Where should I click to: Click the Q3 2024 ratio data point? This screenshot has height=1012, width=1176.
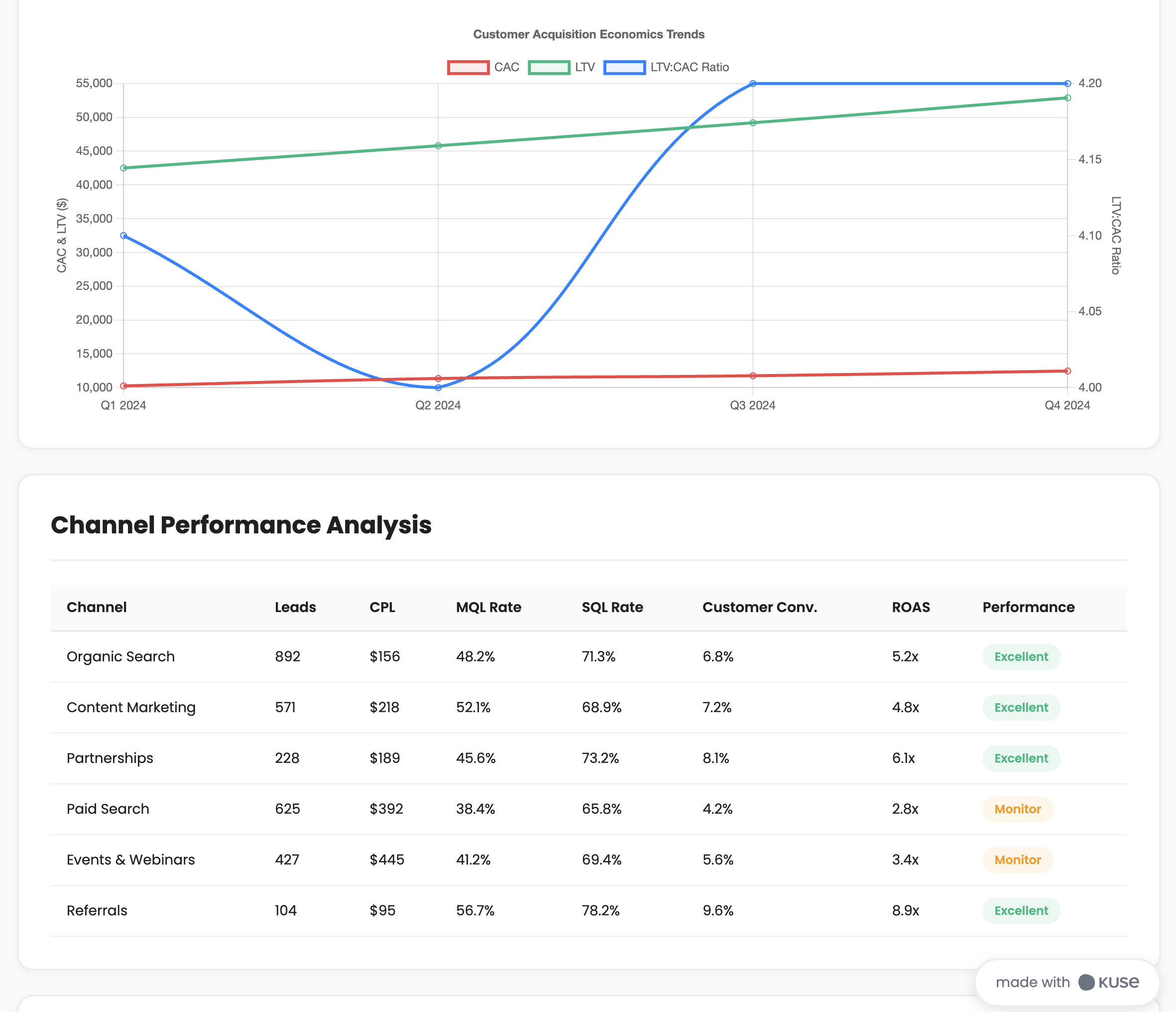pyautogui.click(x=753, y=84)
